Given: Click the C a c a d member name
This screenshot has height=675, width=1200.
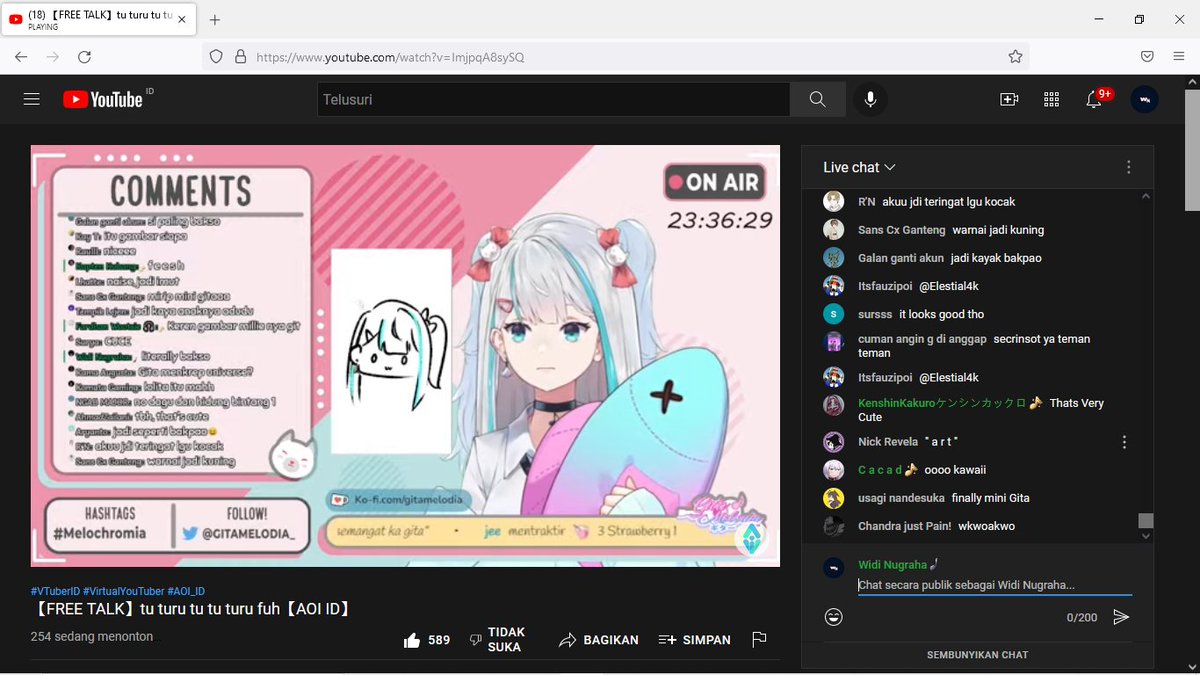Looking at the screenshot, I should 880,469.
